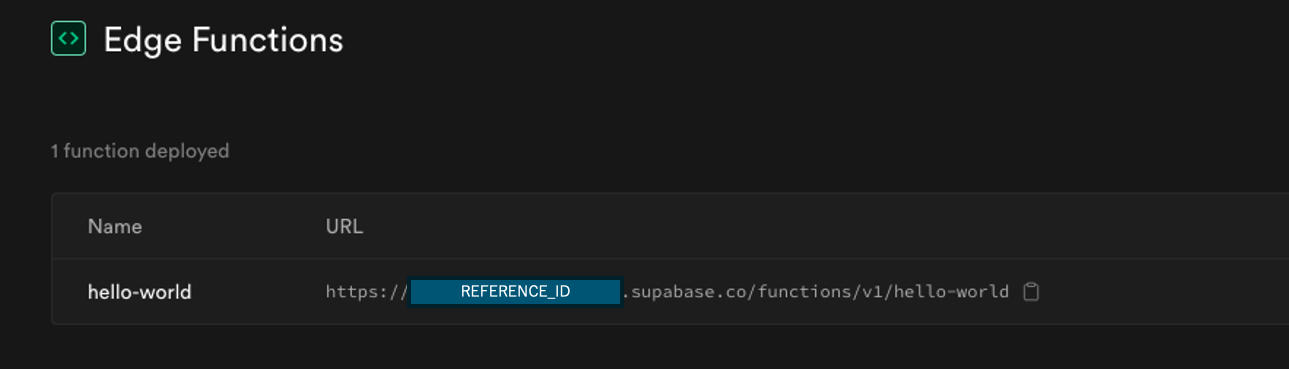
Task: Click the "1 function deployed" text
Action: [x=140, y=151]
